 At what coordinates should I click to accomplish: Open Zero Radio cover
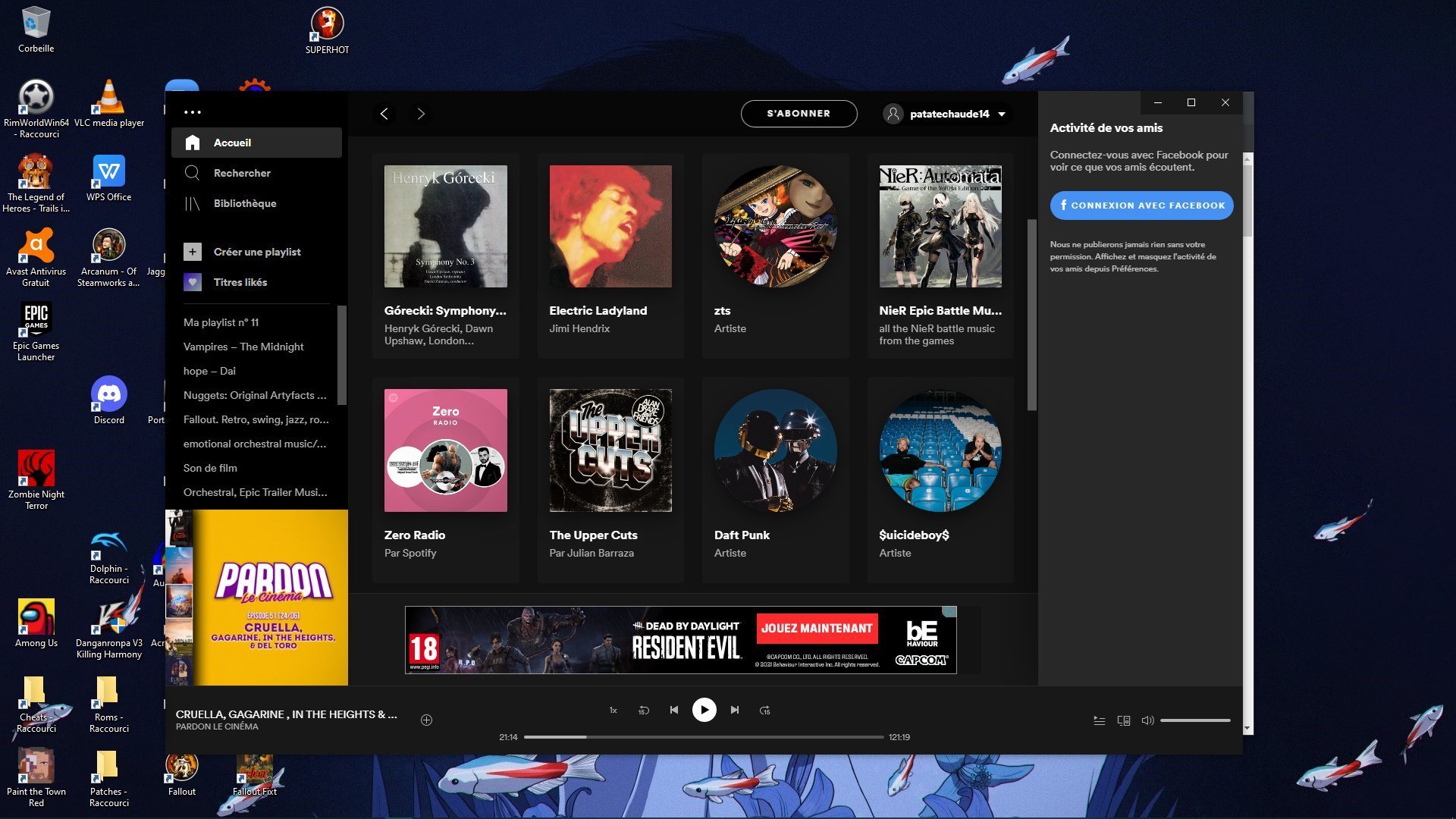click(445, 450)
